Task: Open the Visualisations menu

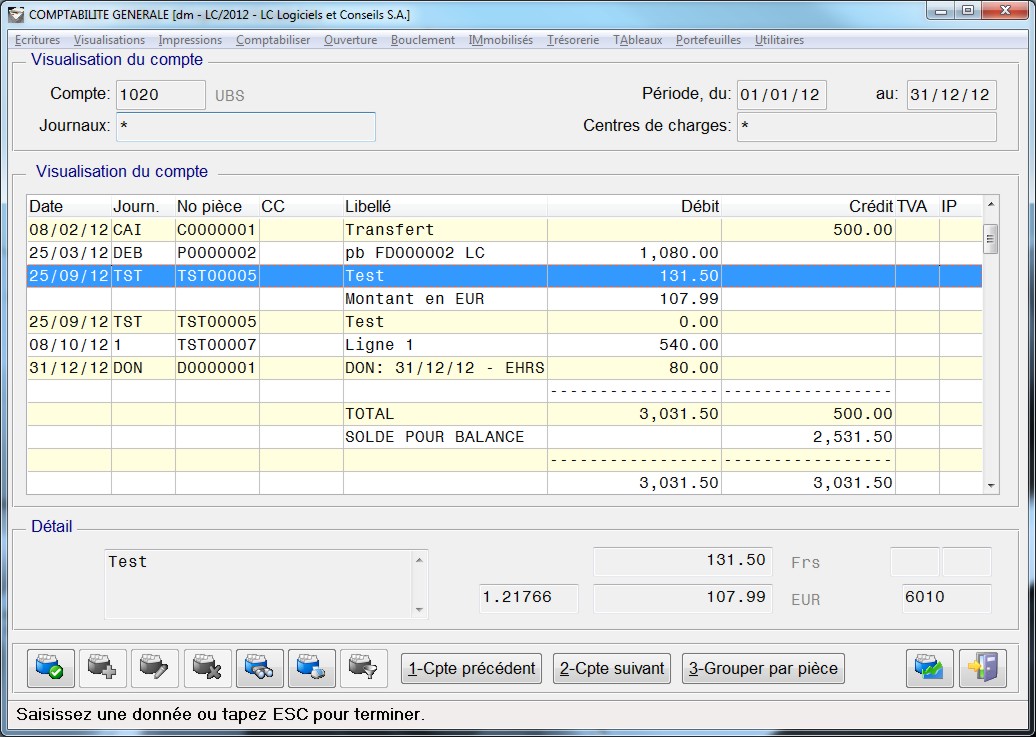Action: [109, 40]
